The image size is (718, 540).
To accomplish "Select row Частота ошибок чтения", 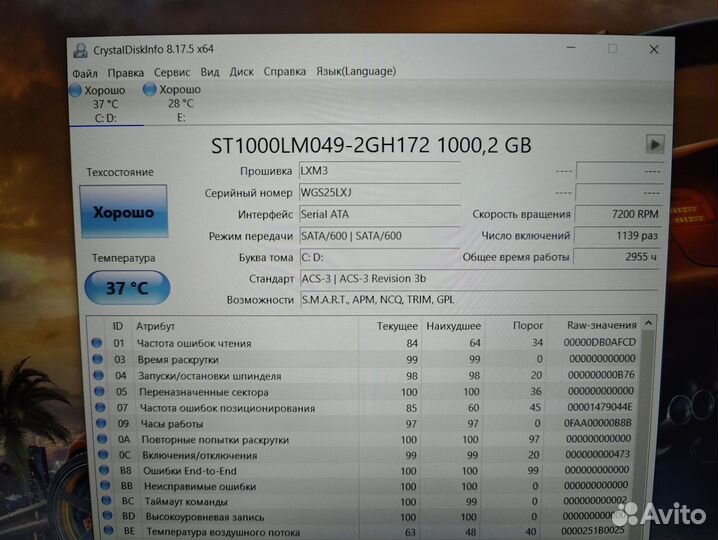I will 364,343.
